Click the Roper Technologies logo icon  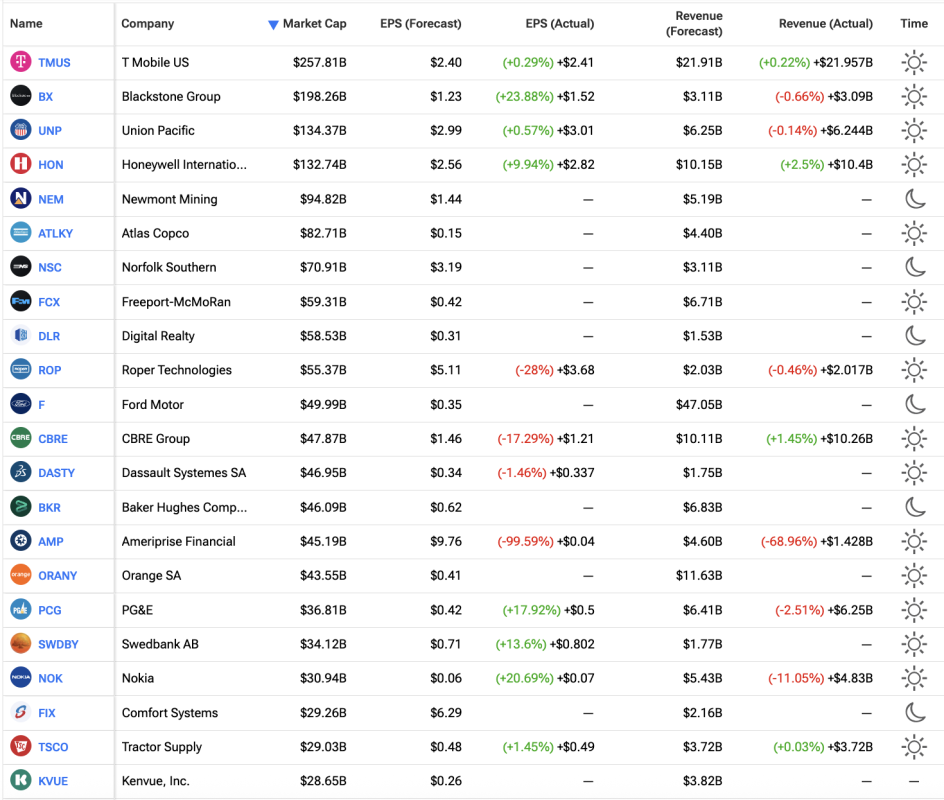tap(21, 370)
